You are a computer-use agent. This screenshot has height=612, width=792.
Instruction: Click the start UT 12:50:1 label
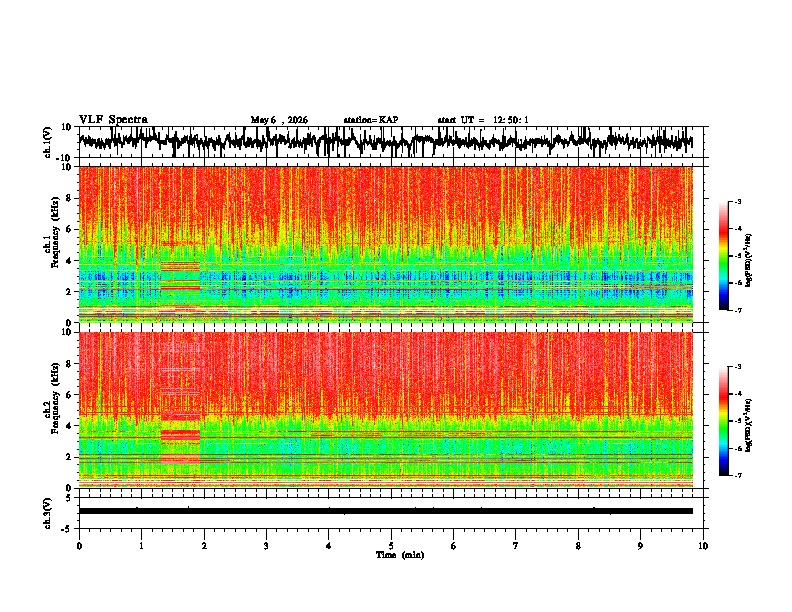(x=483, y=120)
